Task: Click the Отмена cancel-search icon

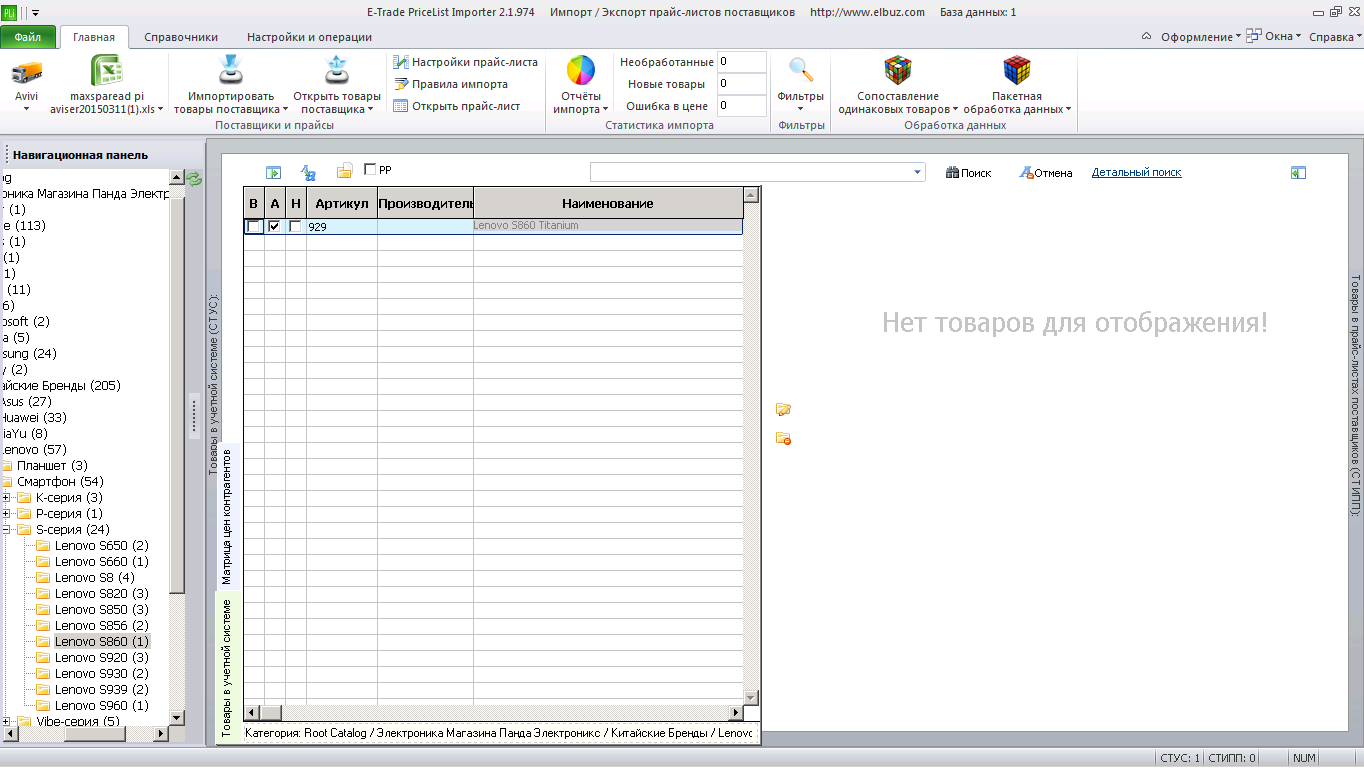Action: (x=1025, y=173)
